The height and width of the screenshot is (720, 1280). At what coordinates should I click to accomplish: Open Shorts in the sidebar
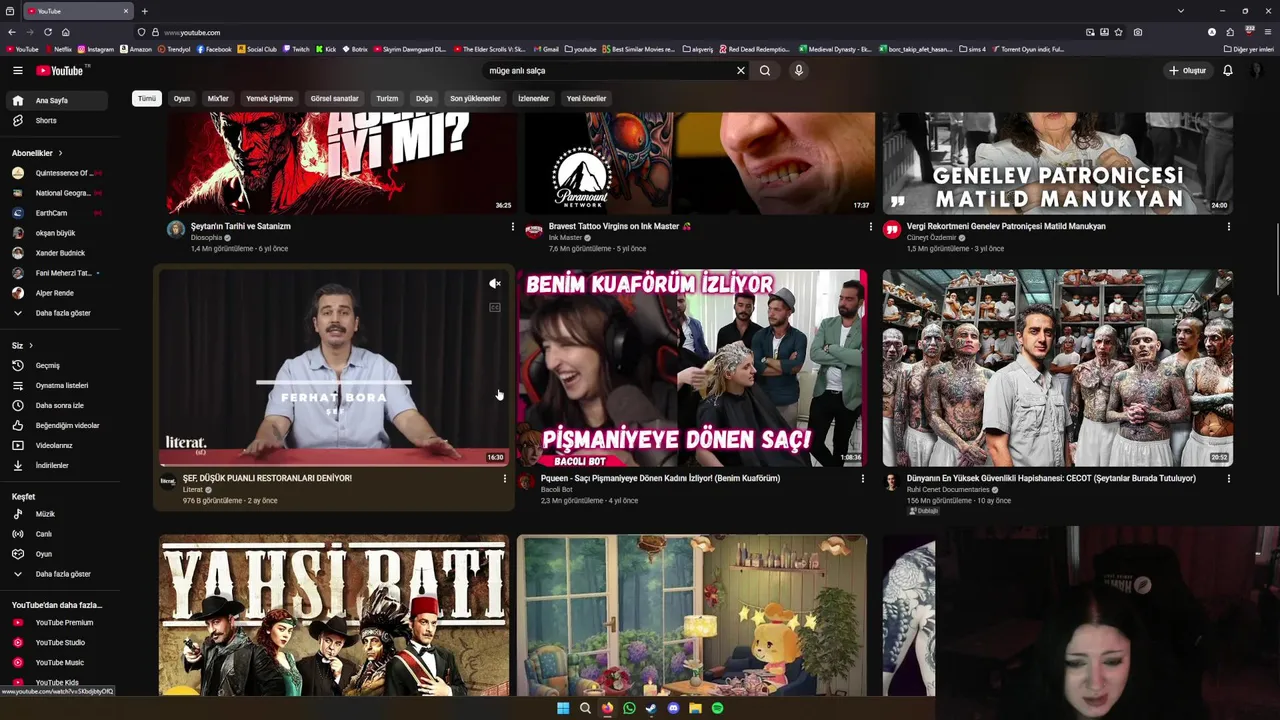56,120
